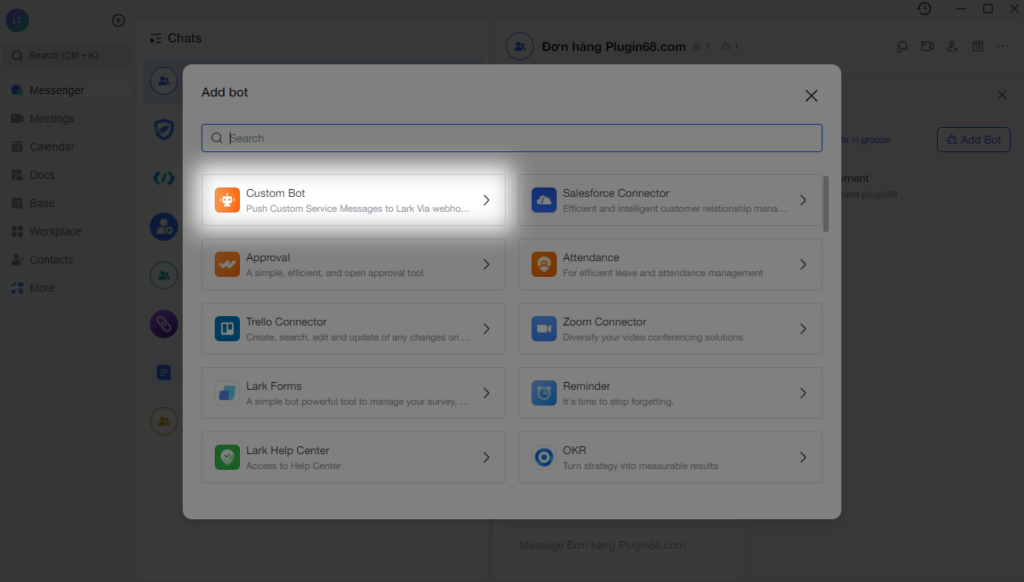Select the Lark Forms icon
The width and height of the screenshot is (1024, 582).
(227, 393)
